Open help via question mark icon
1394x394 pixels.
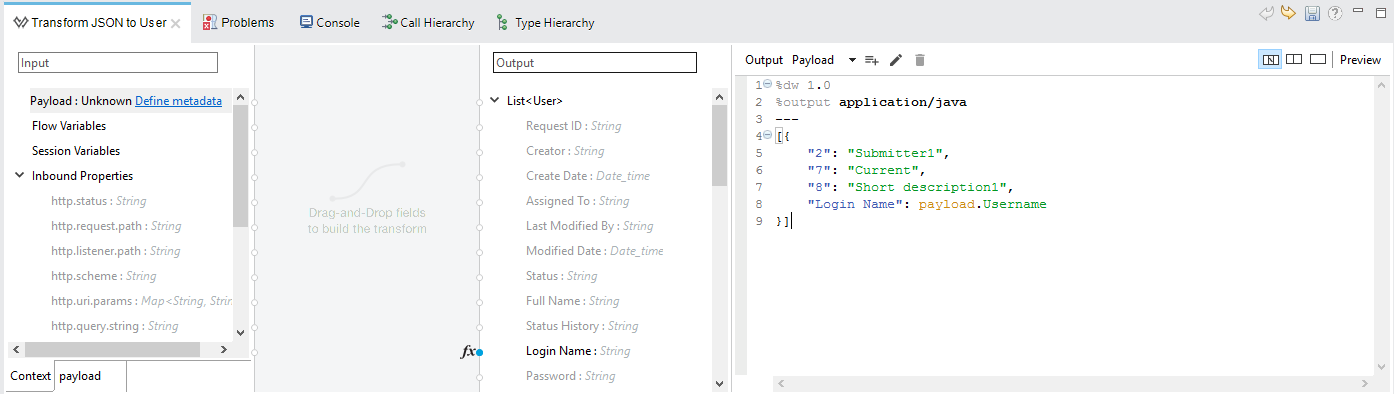(x=1334, y=13)
